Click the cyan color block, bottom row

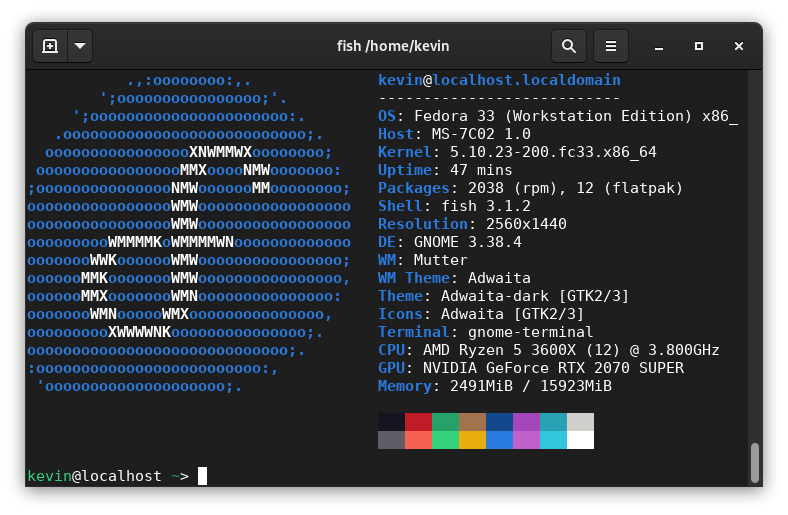coord(553,440)
